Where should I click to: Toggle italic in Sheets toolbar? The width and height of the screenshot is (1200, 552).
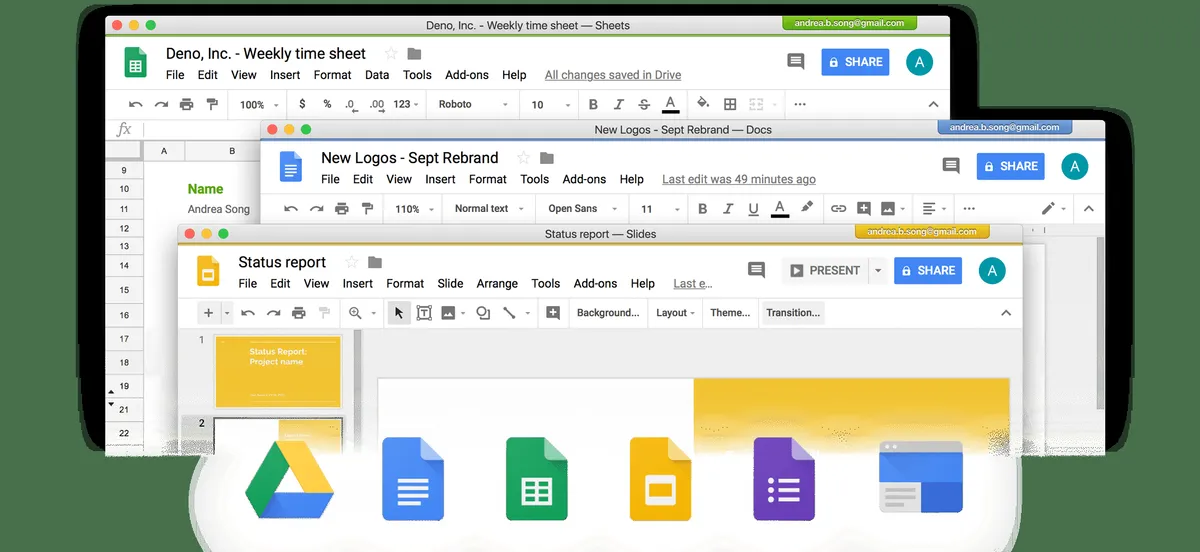click(618, 104)
